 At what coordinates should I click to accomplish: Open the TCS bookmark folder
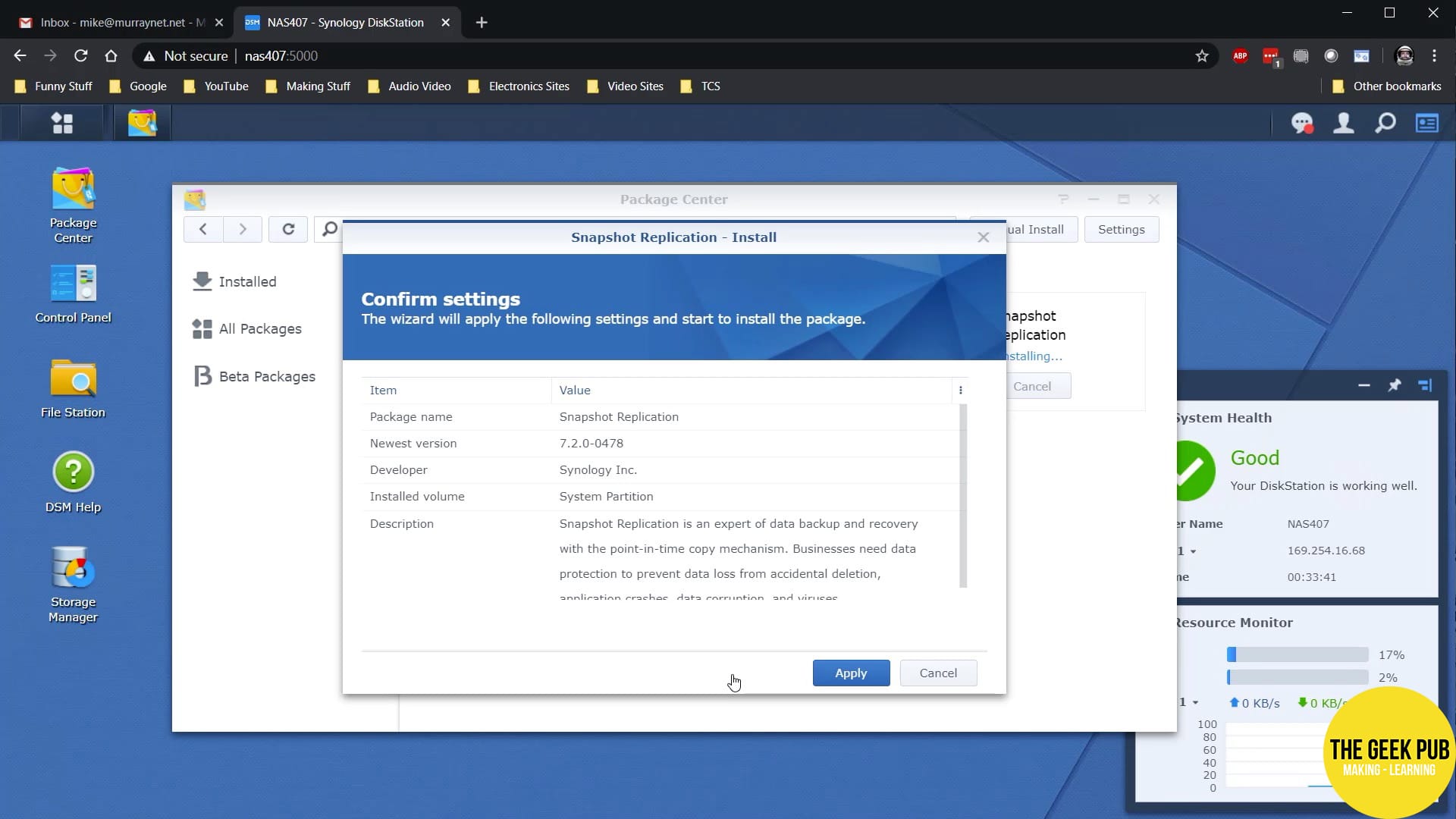click(701, 86)
